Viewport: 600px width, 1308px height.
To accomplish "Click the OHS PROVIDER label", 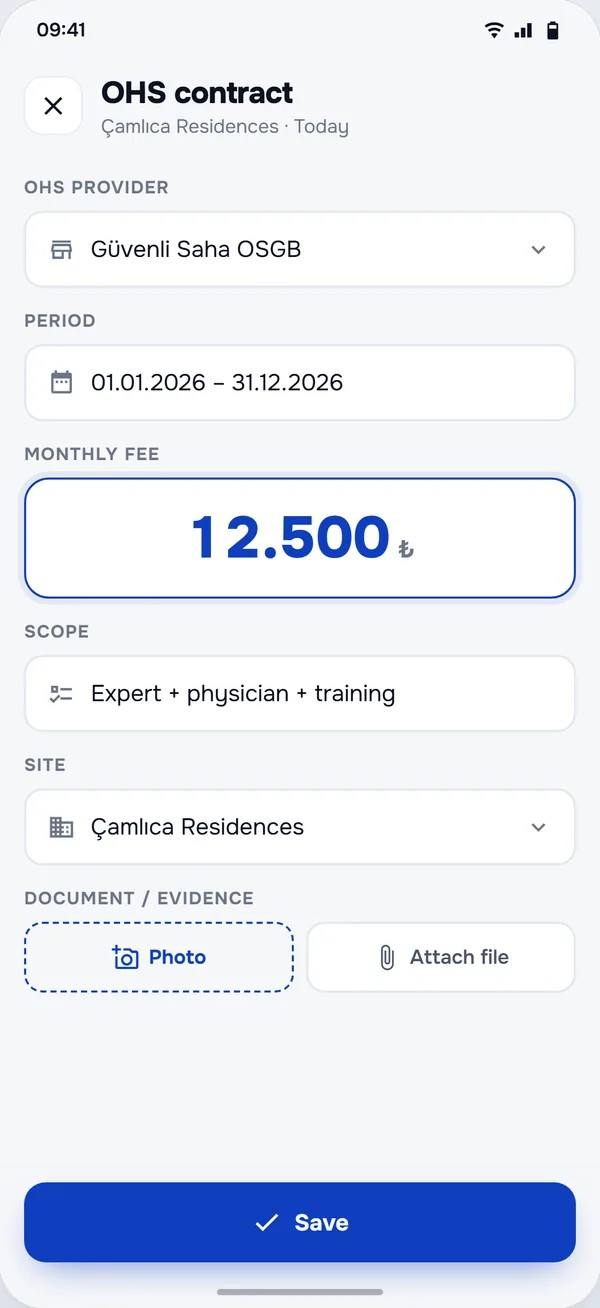I will pyautogui.click(x=97, y=188).
